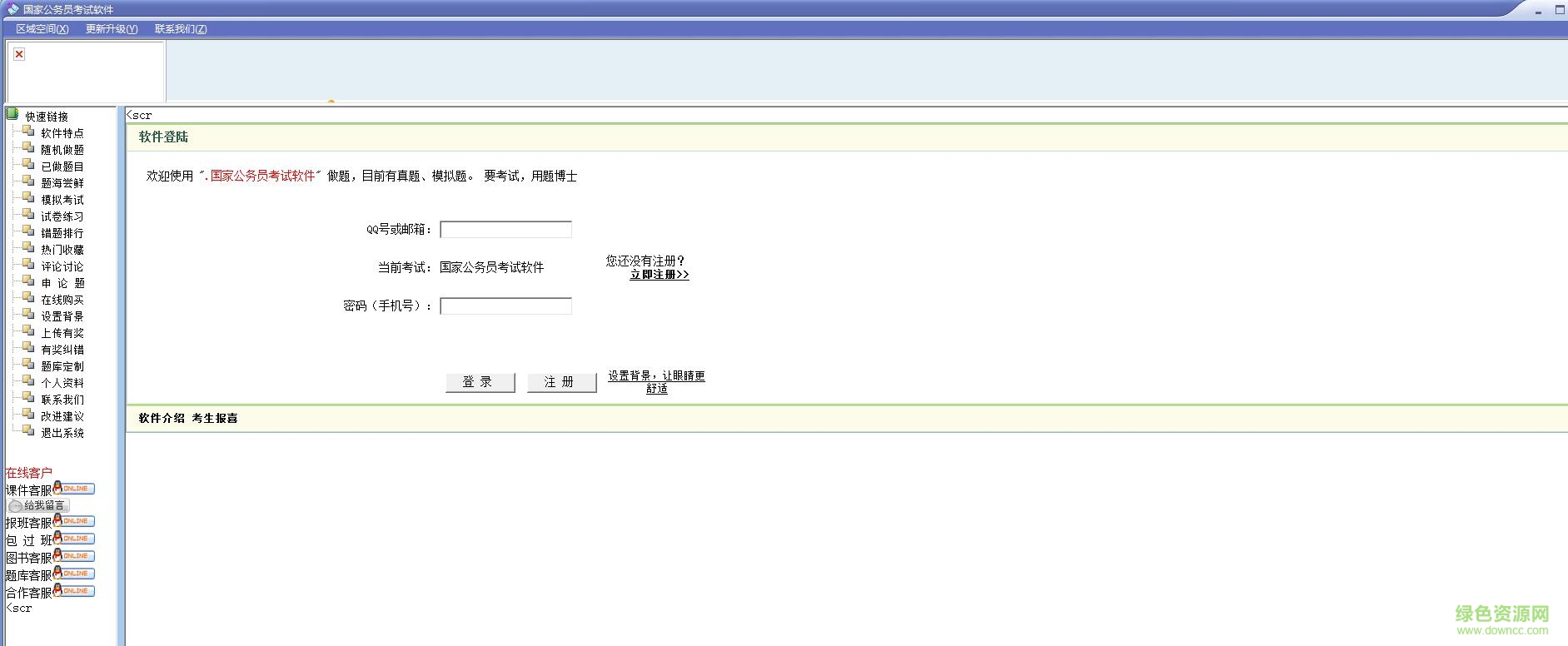Click folder icon beside 题海尝鲜
This screenshot has height=646, width=1568.
29,181
